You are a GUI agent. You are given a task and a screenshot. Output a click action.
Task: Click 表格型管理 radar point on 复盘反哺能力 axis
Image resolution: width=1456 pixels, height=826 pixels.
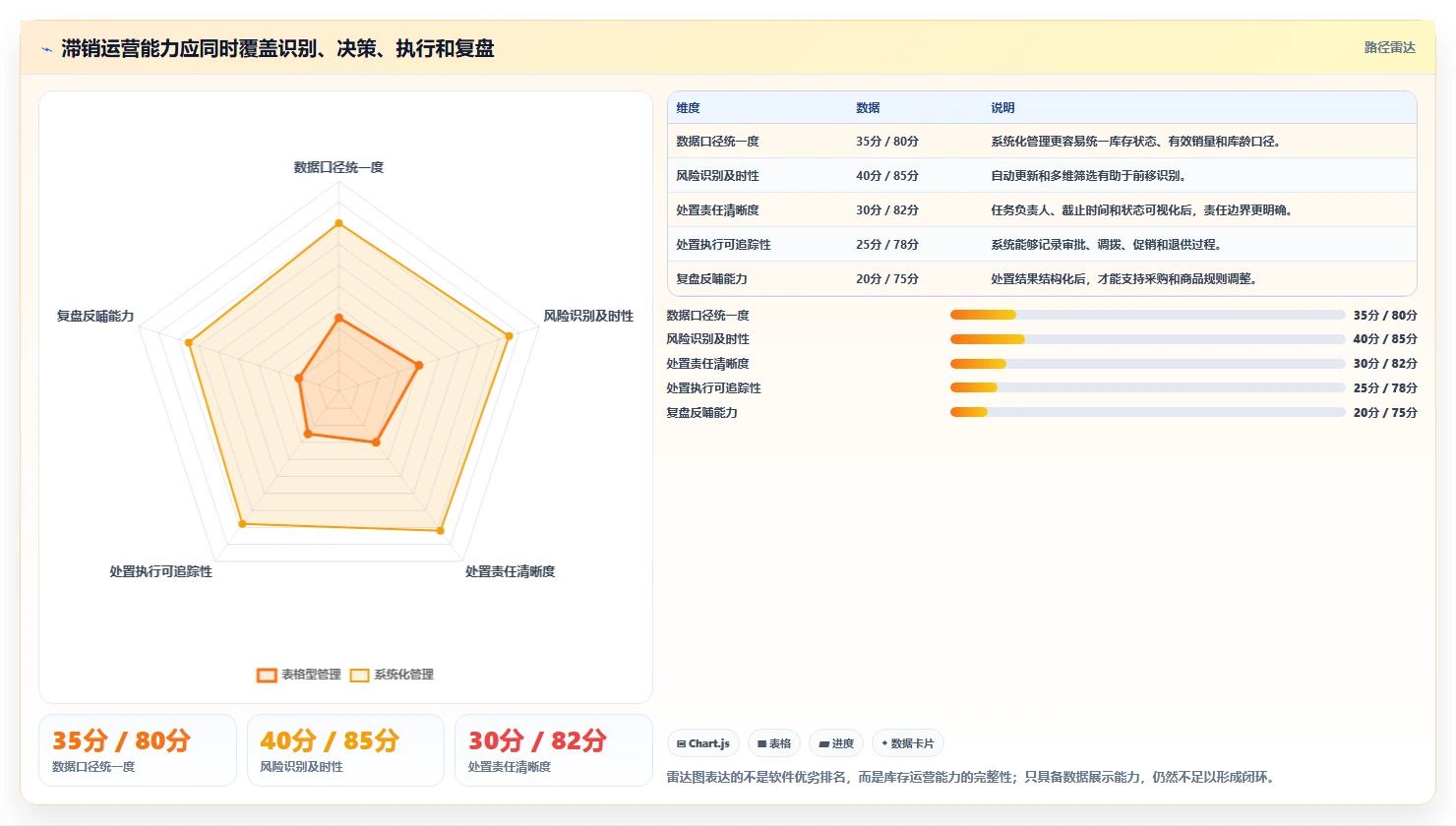299,379
